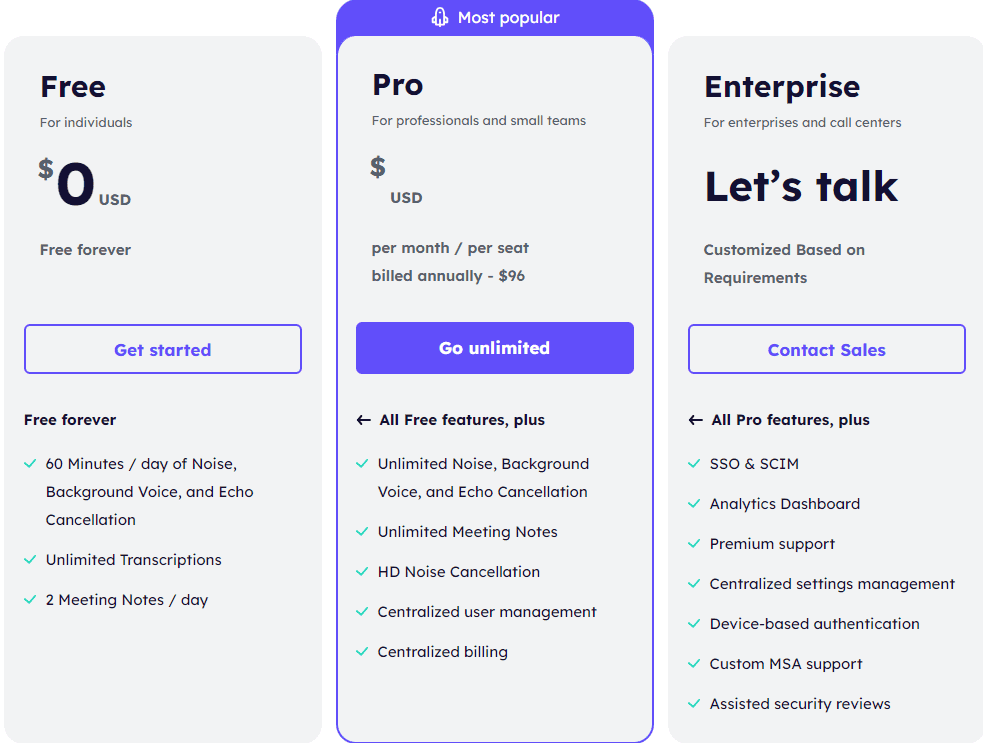Click the Custom MSA support feature
Screen dimensions: 983x743
(x=786, y=664)
